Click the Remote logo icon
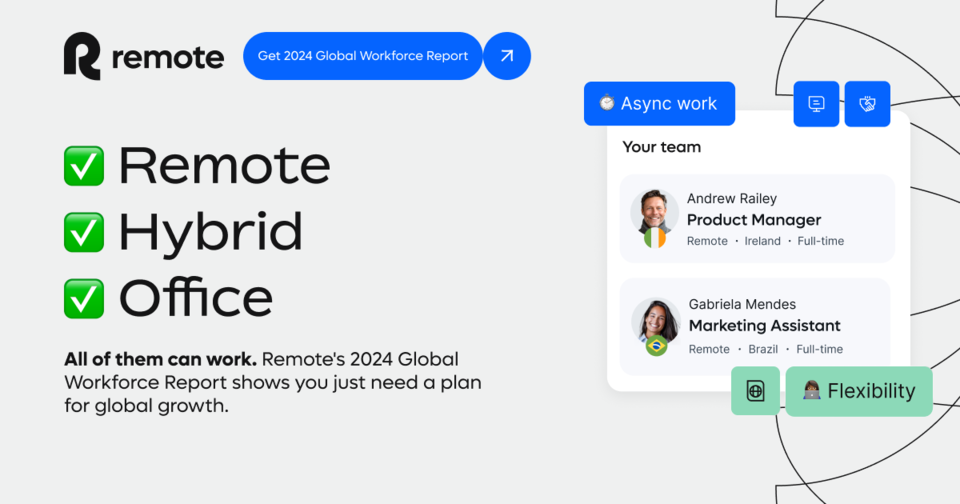The width and height of the screenshot is (960, 504). pos(82,56)
